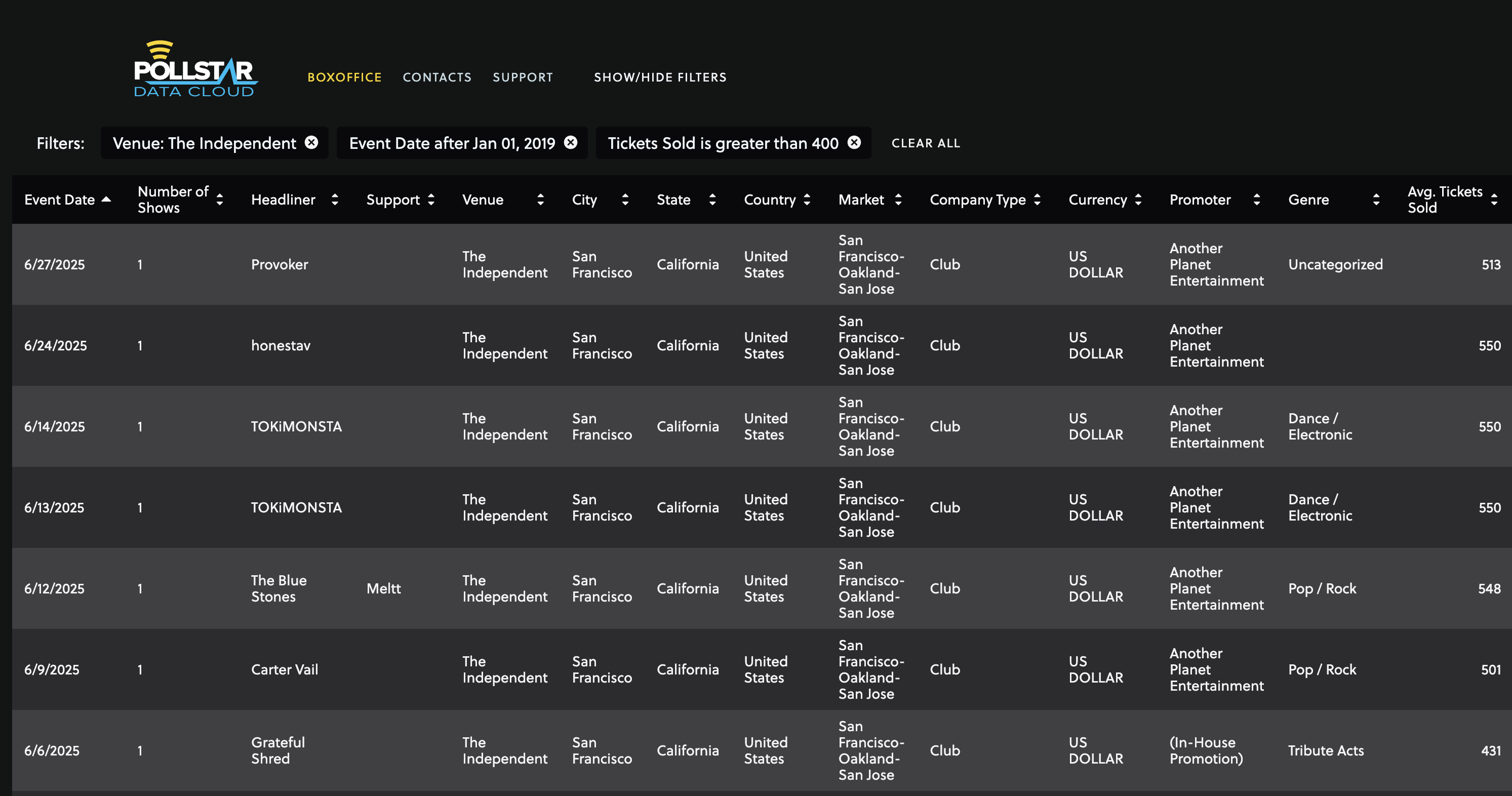Viewport: 1512px width, 796px height.
Task: Click The Independent venue in Provoker row
Action: coord(504,264)
